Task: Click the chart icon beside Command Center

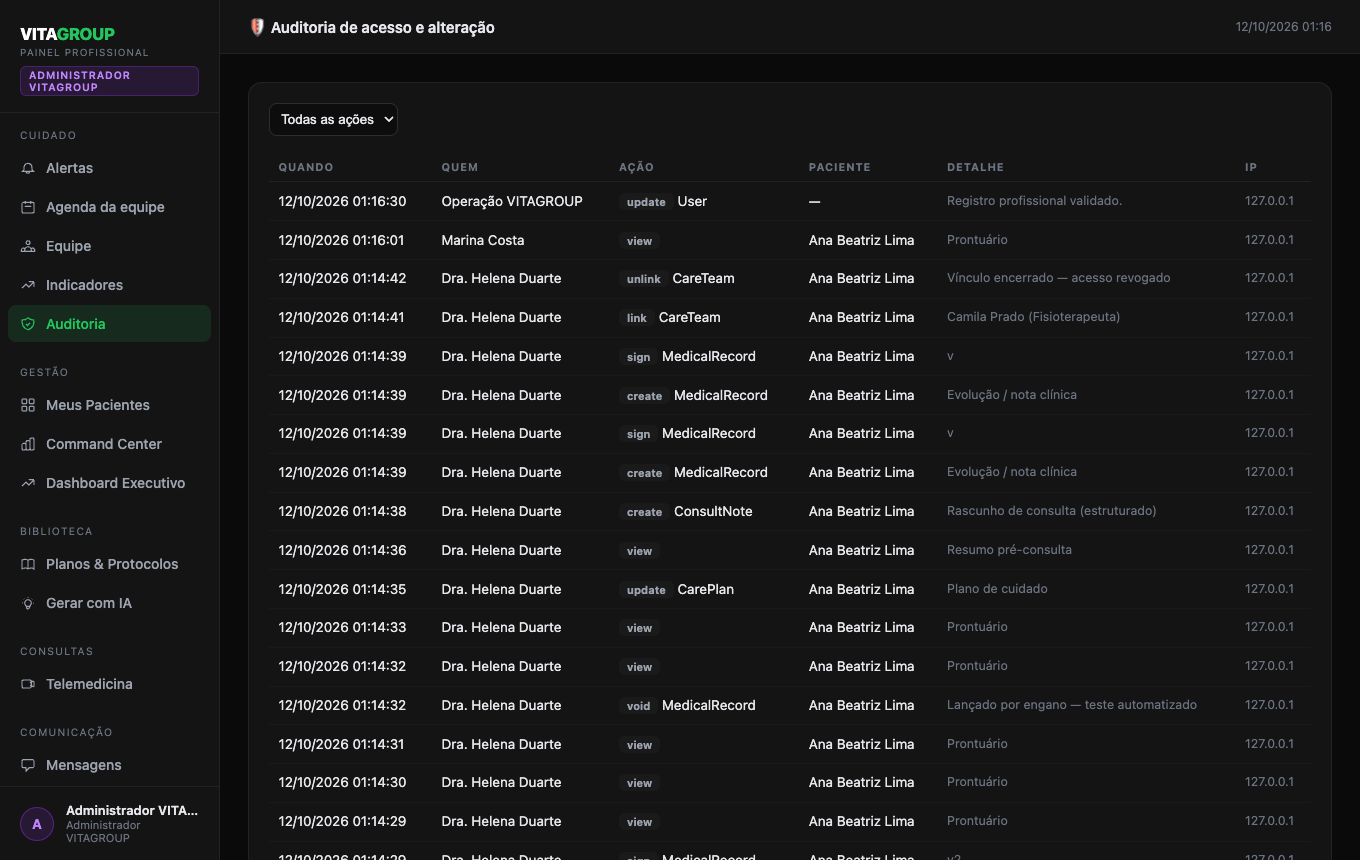Action: 28,444
